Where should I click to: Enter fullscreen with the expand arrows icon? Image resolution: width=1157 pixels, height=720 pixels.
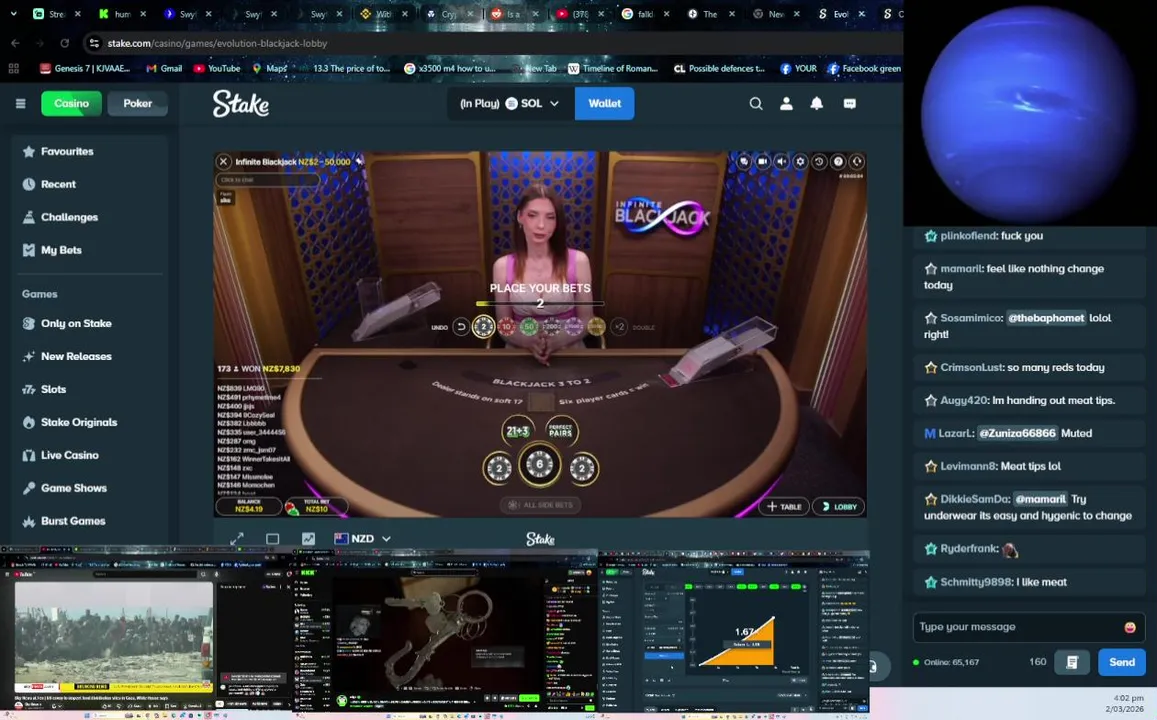(237, 539)
